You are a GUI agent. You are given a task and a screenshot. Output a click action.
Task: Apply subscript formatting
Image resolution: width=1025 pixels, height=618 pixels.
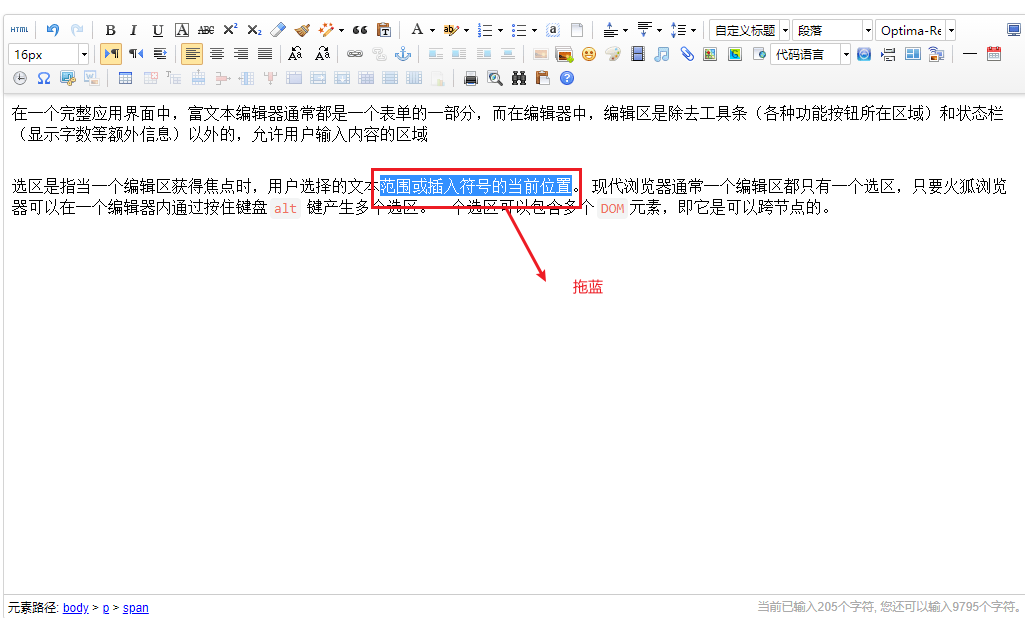pos(254,30)
